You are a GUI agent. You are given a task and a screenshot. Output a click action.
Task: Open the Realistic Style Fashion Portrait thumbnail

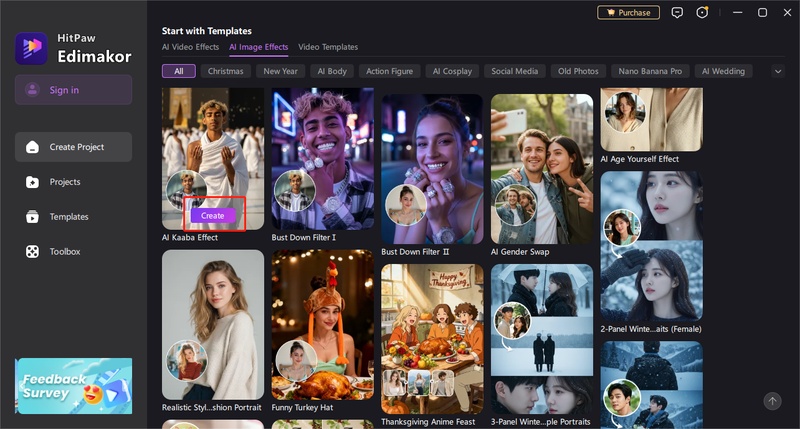[x=213, y=324]
